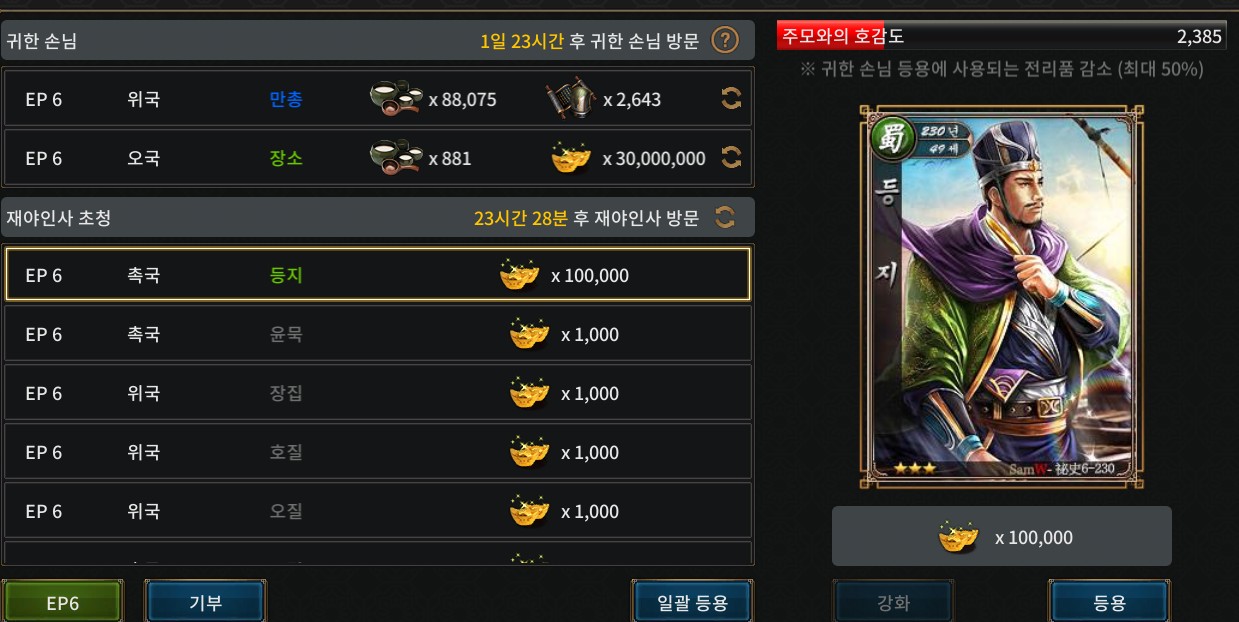The image size is (1239, 622).
Task: Select the 오질 recruit row
Action: click(x=377, y=511)
